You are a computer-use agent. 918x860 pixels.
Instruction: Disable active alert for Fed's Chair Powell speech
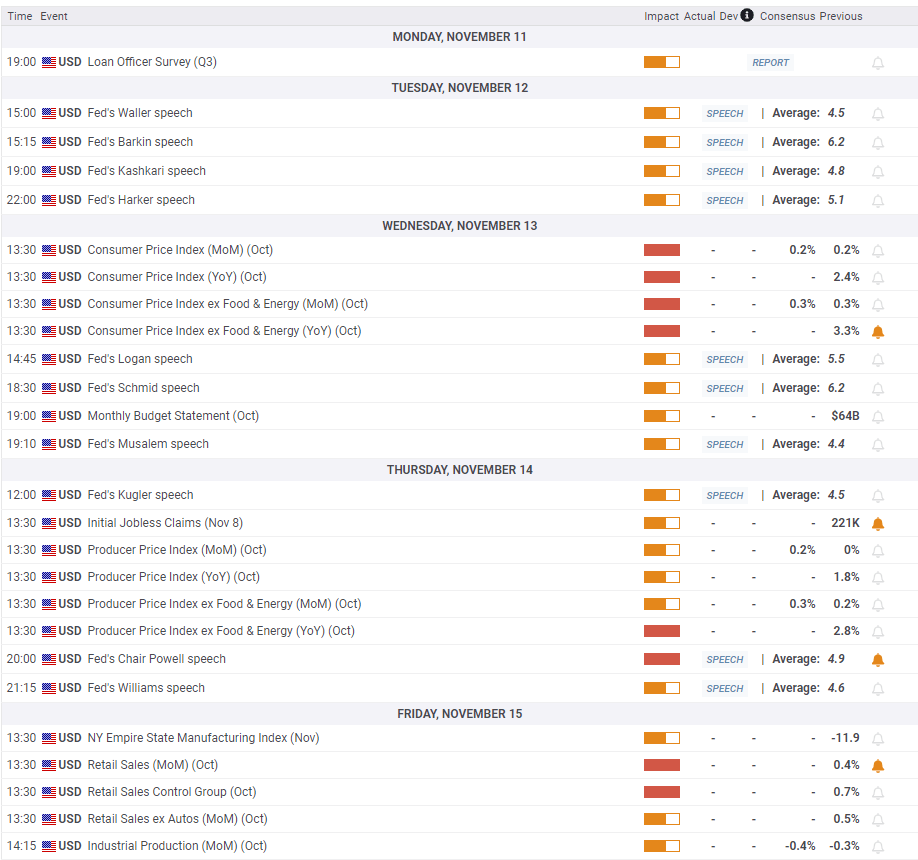(878, 660)
